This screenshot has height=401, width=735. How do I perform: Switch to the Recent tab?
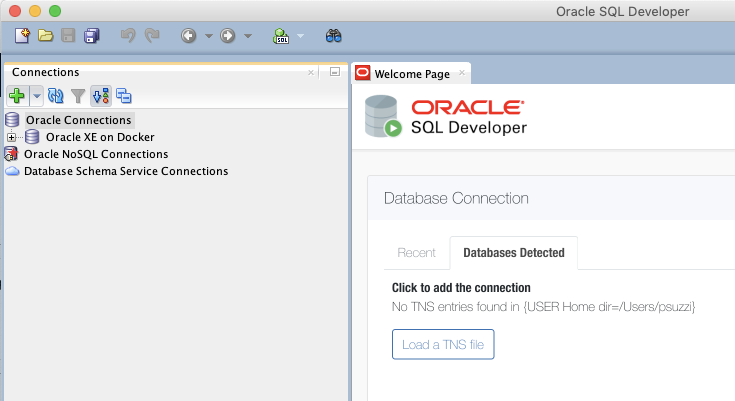click(416, 253)
